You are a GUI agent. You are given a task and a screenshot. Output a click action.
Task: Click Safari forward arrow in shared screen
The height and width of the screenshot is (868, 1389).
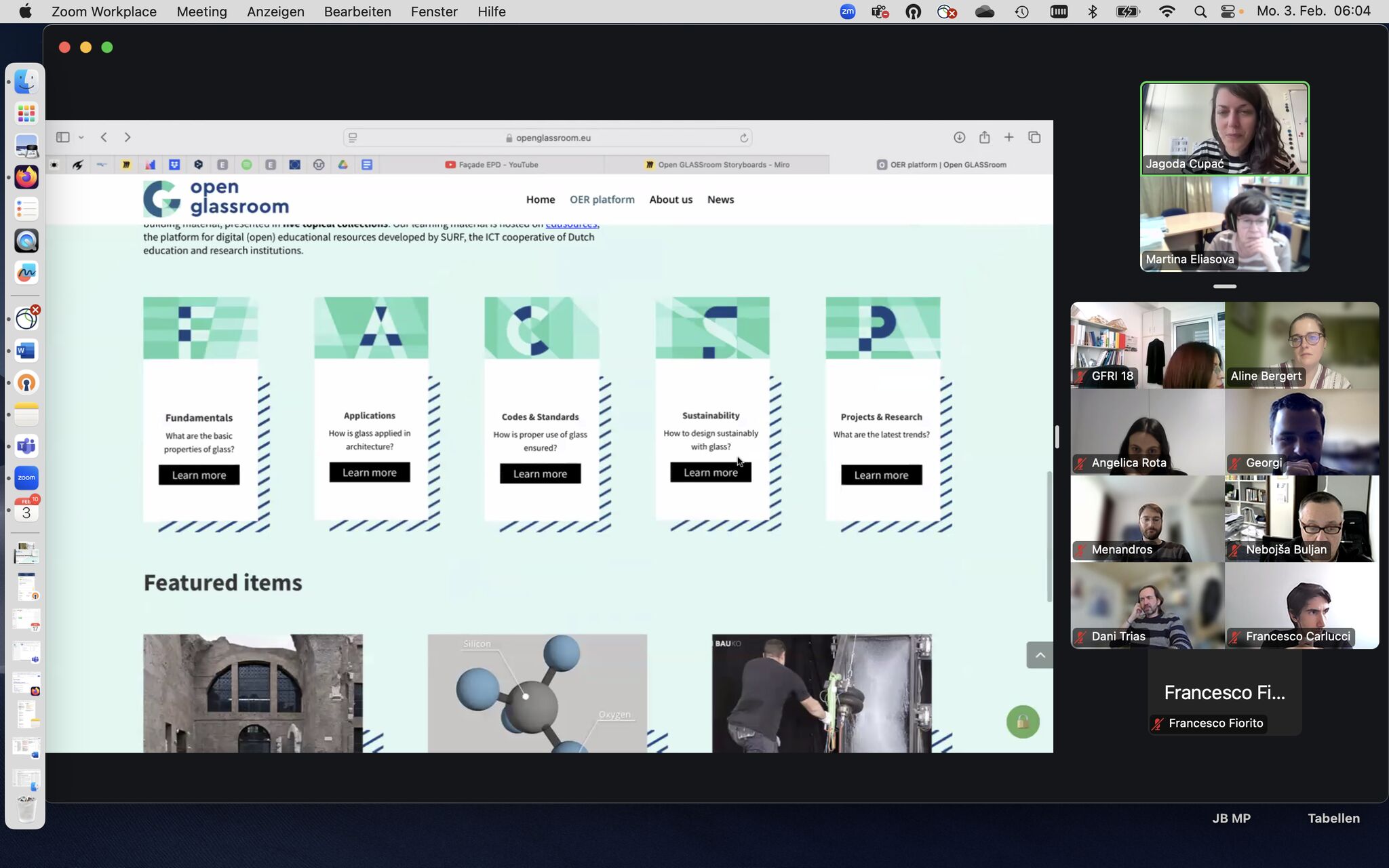tap(128, 137)
